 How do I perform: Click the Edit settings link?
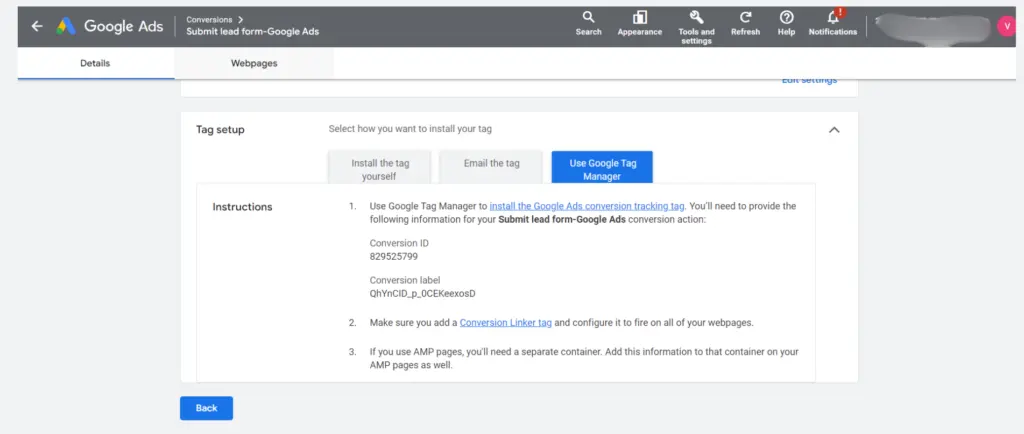[x=809, y=80]
